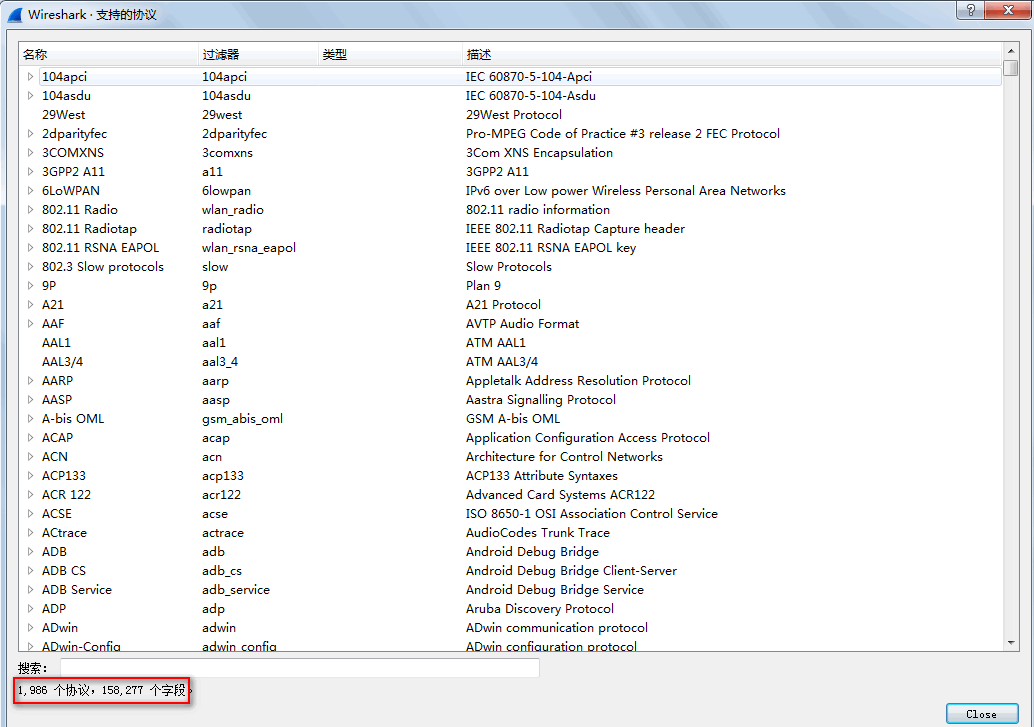Expand the ADwin protocol row
This screenshot has height=727, width=1034.
[30, 627]
